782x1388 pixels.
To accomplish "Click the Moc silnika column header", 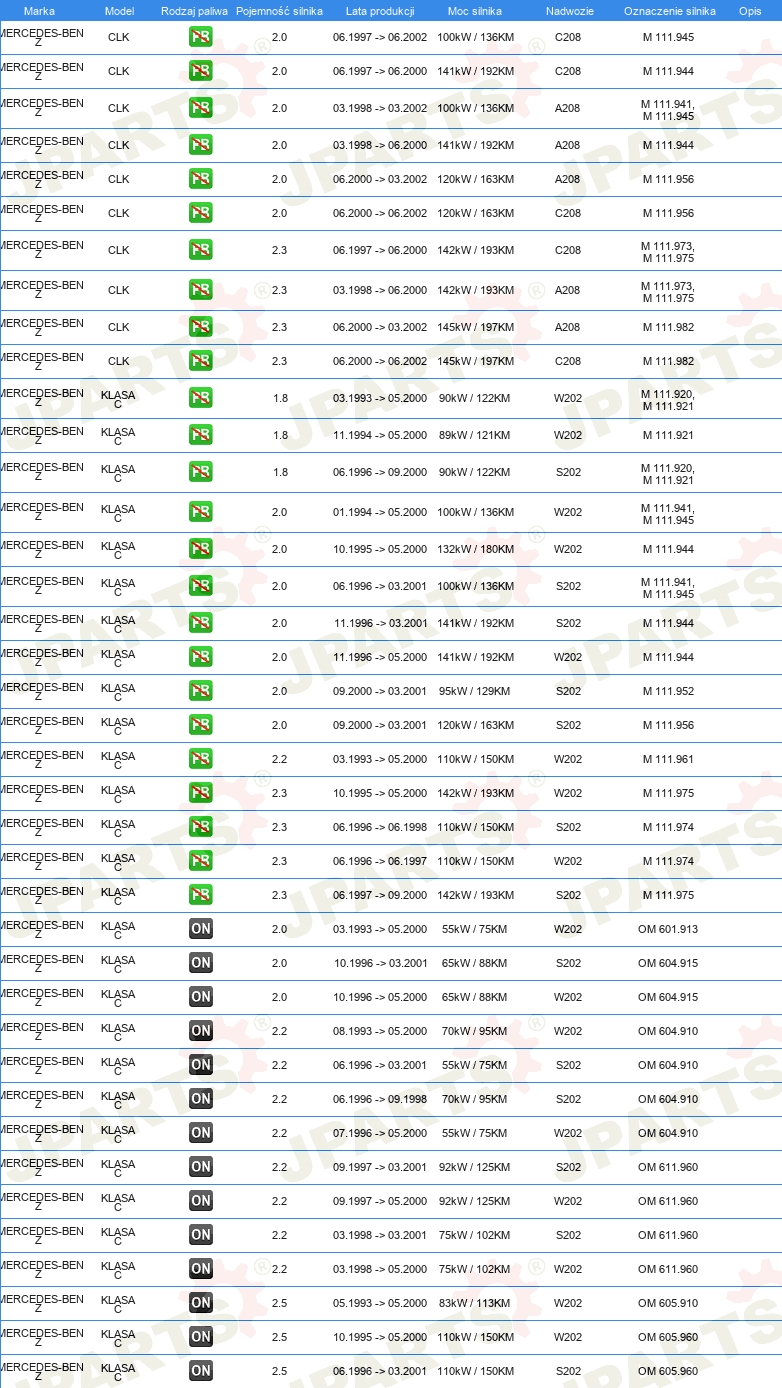I will [475, 11].
